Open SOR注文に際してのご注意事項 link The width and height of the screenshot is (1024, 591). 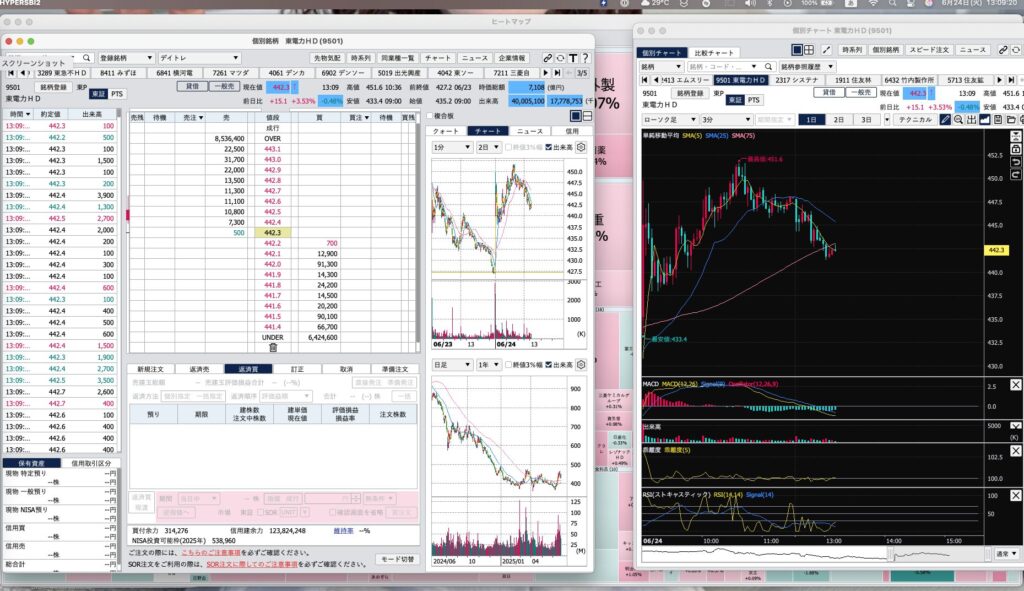(x=252, y=564)
